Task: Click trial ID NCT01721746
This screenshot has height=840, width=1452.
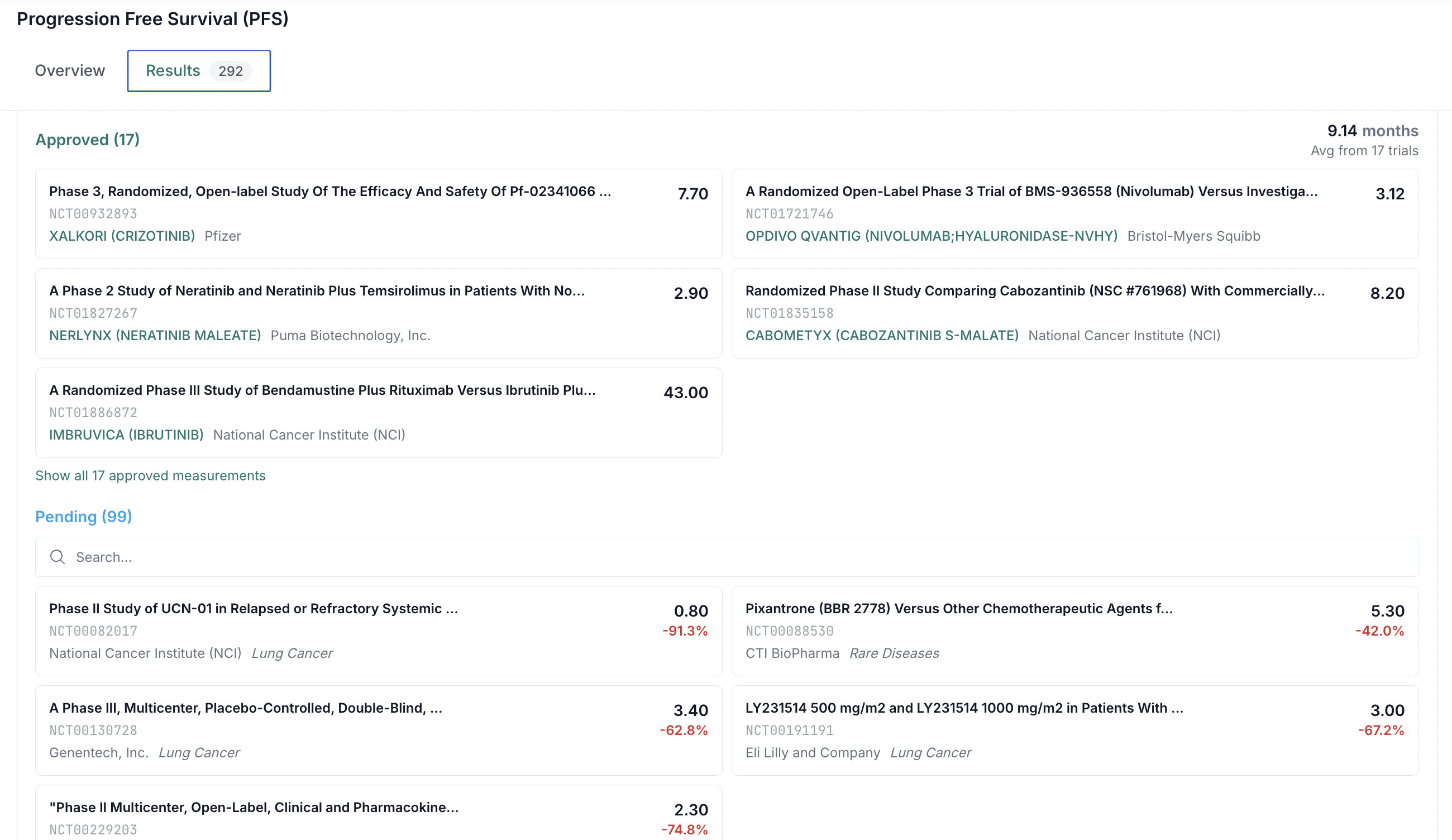Action: [789, 214]
